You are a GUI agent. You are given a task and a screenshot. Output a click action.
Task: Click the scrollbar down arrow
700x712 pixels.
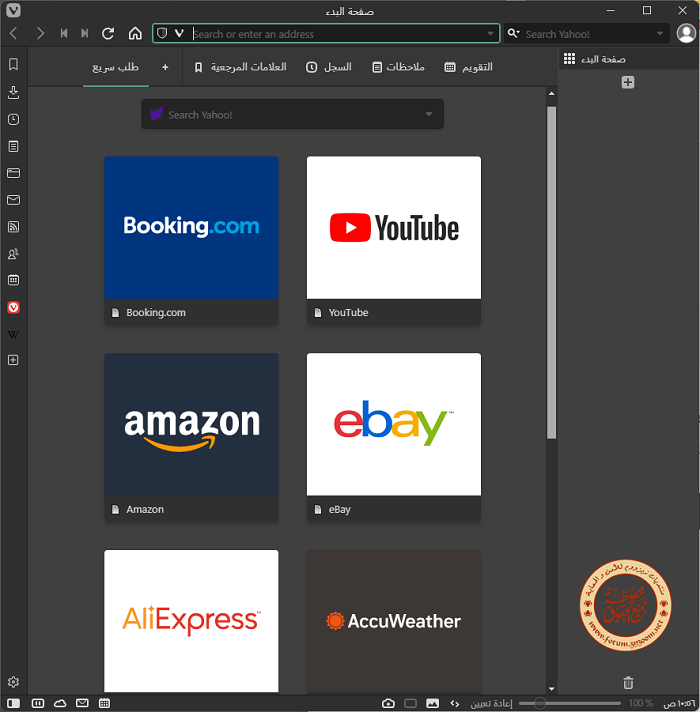pyautogui.click(x=552, y=688)
